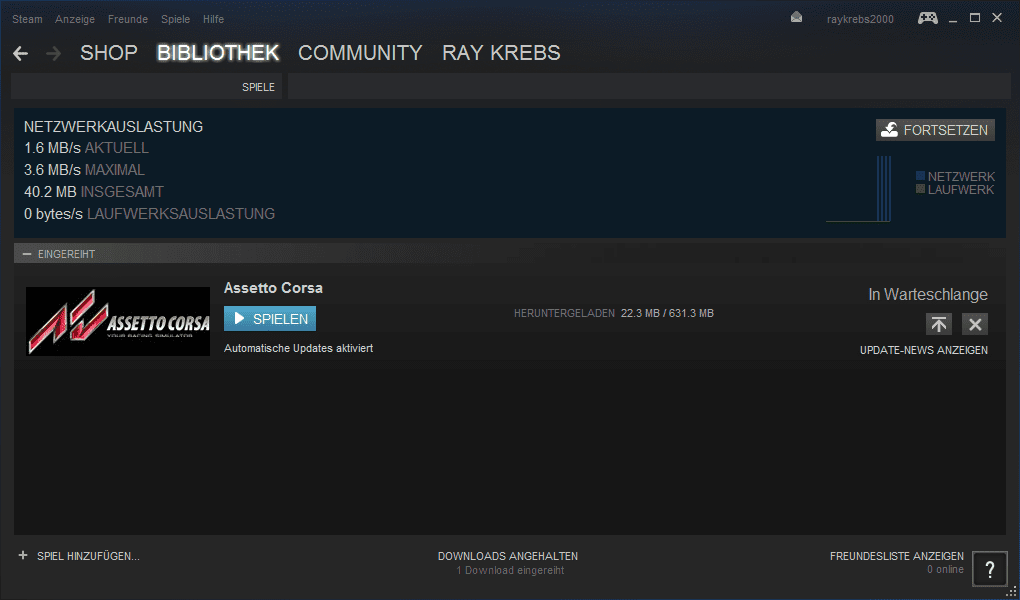This screenshot has width=1020, height=600.
Task: Collapse the Eingereiht section
Action: point(27,254)
